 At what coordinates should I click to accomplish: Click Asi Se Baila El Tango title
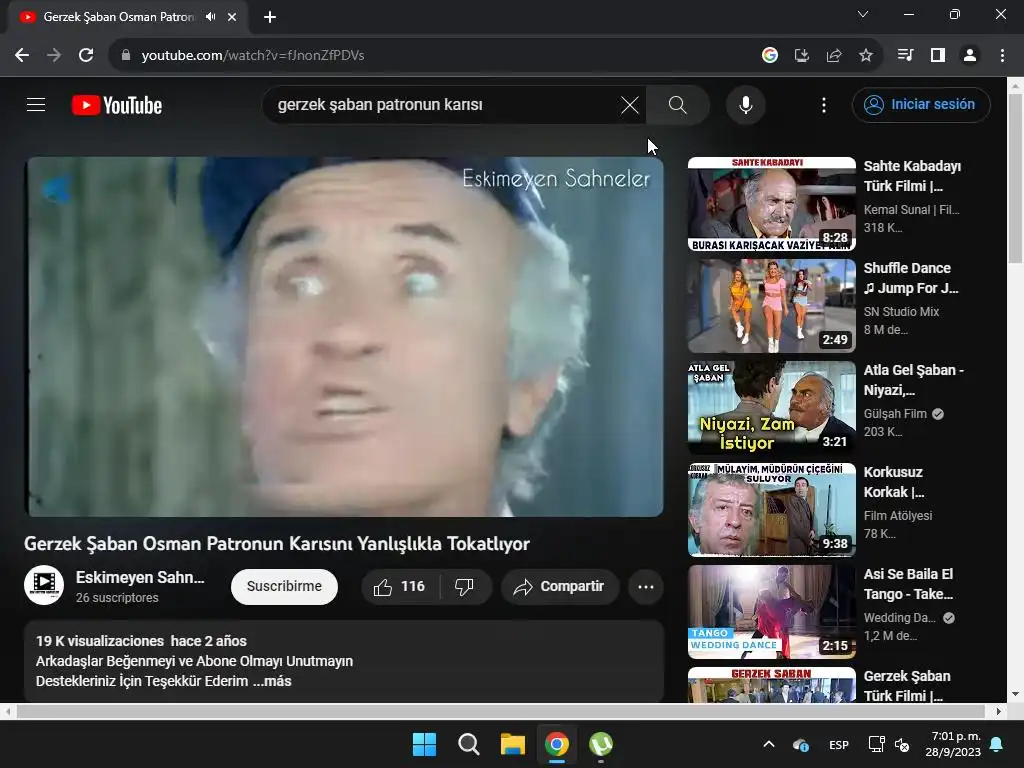pyautogui.click(x=908, y=584)
